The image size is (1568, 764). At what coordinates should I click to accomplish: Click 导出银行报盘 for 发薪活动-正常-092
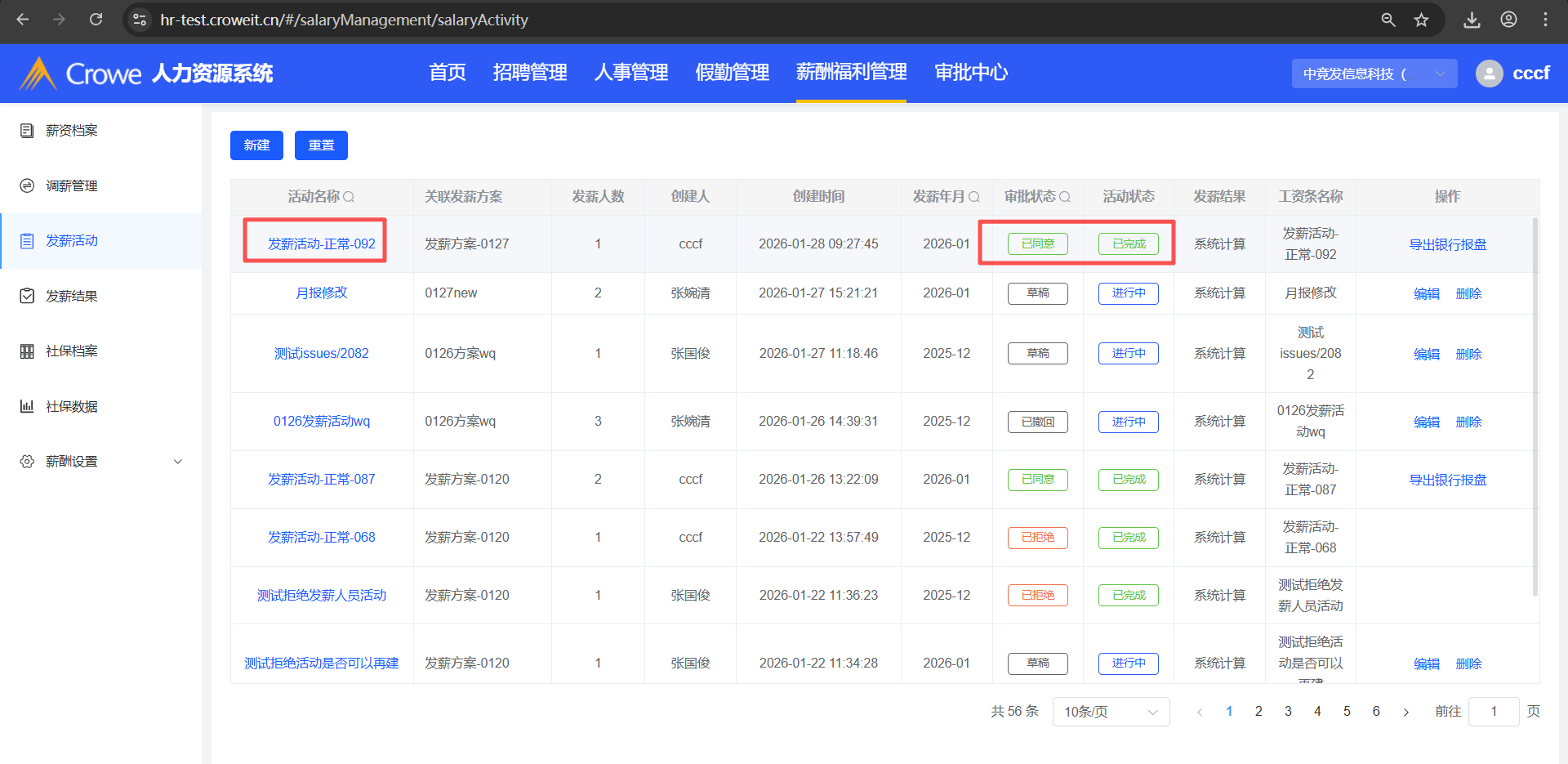coord(1447,244)
